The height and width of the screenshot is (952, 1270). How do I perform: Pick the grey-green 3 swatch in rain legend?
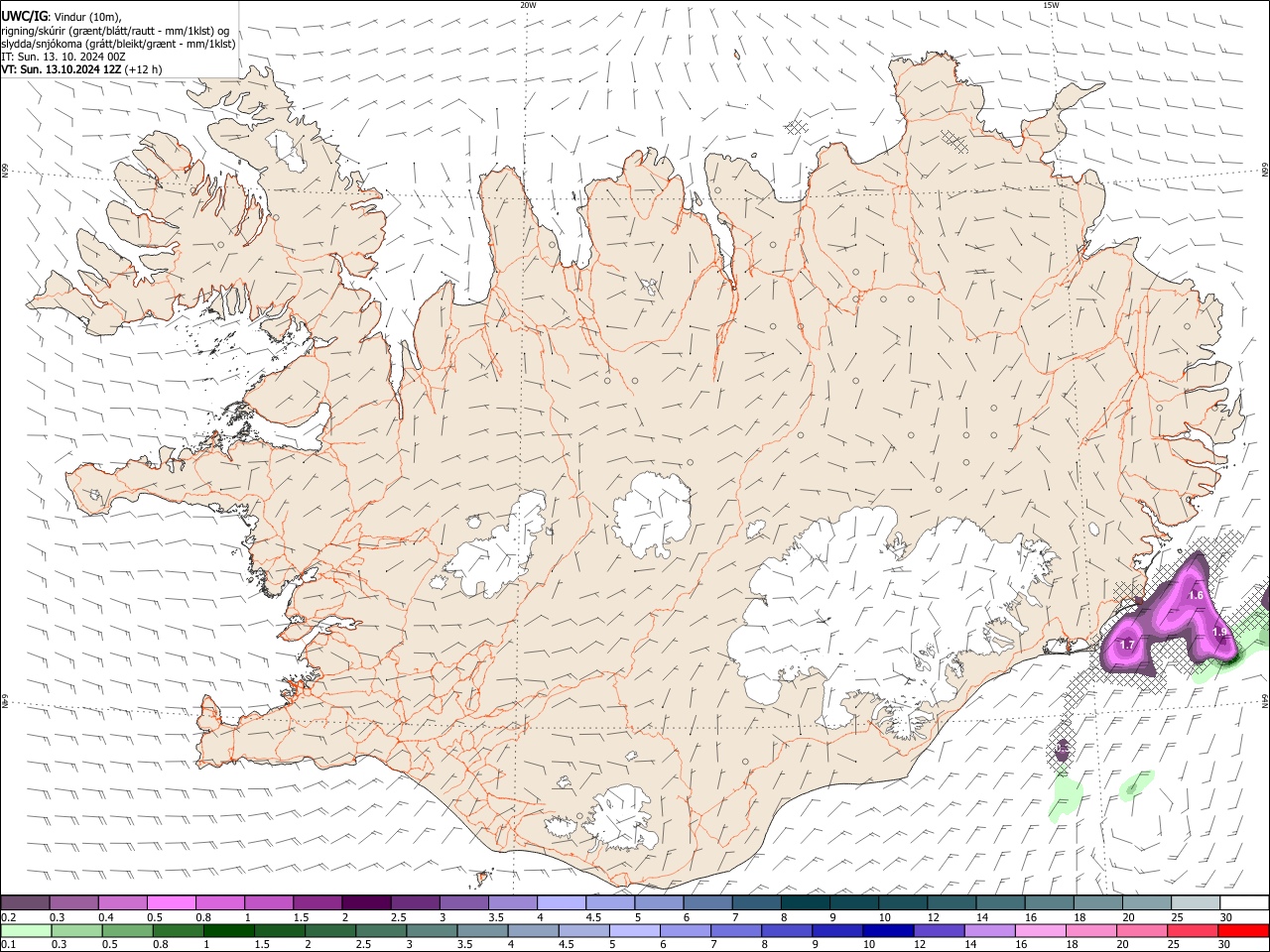(432, 930)
